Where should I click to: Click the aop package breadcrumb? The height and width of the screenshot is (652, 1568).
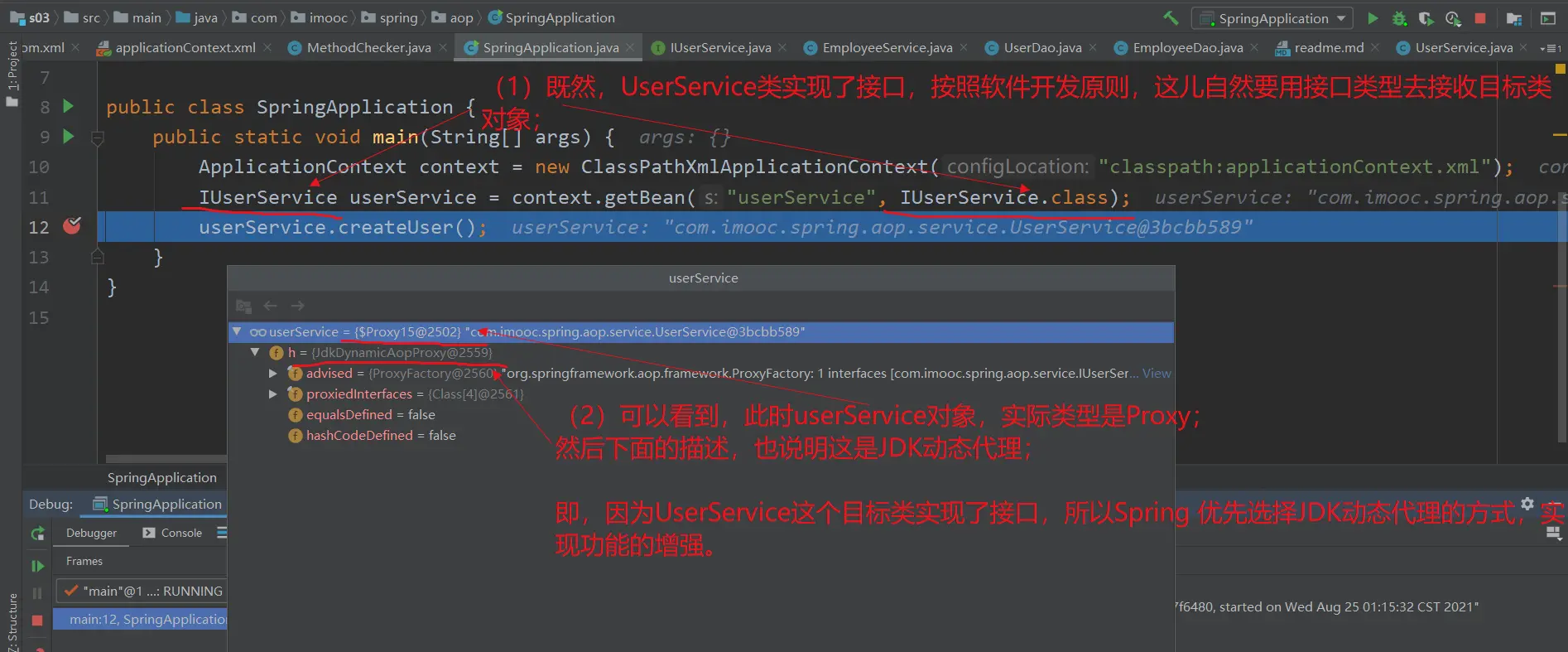pyautogui.click(x=453, y=17)
